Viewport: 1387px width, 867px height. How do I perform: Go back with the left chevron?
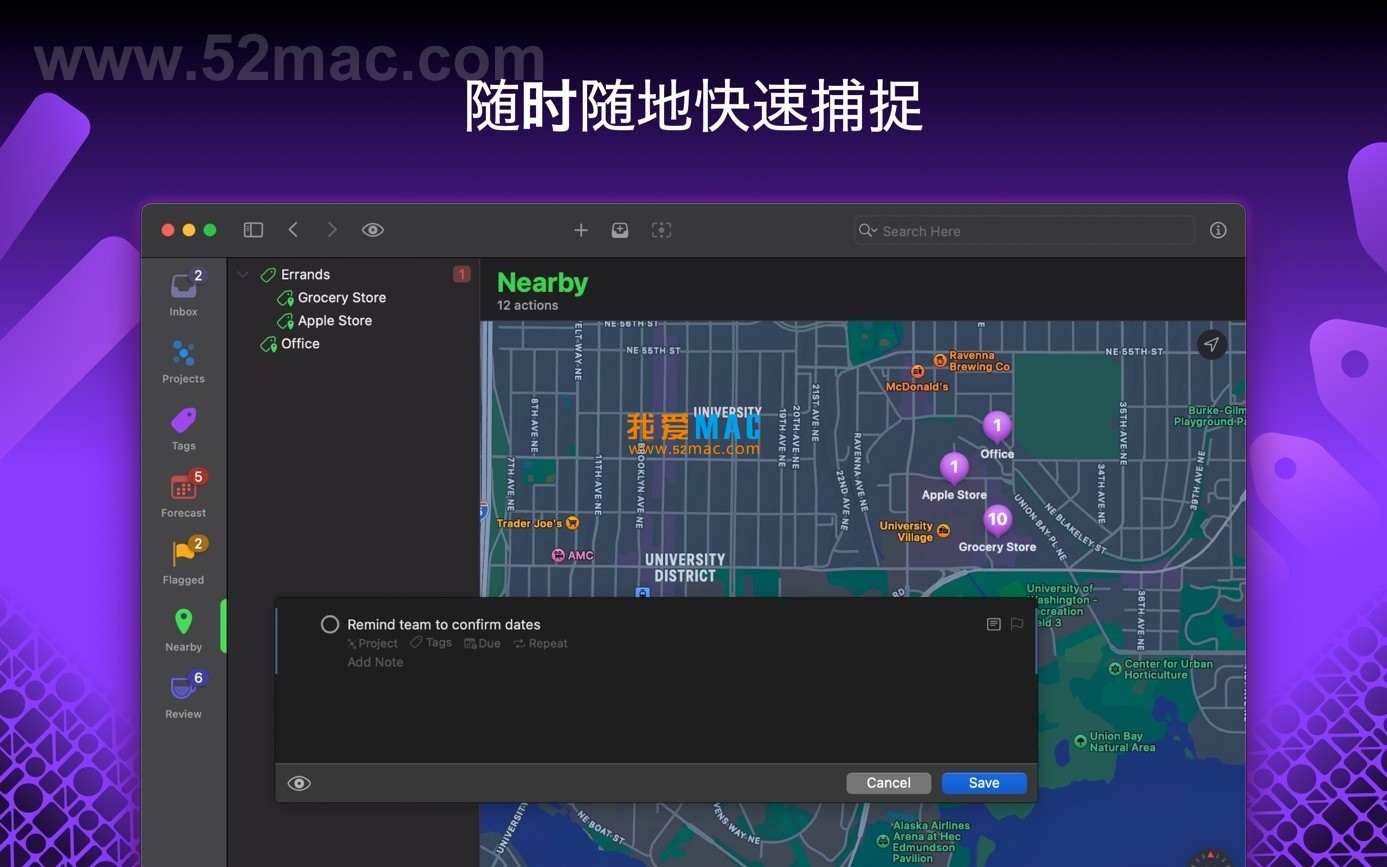click(x=293, y=230)
